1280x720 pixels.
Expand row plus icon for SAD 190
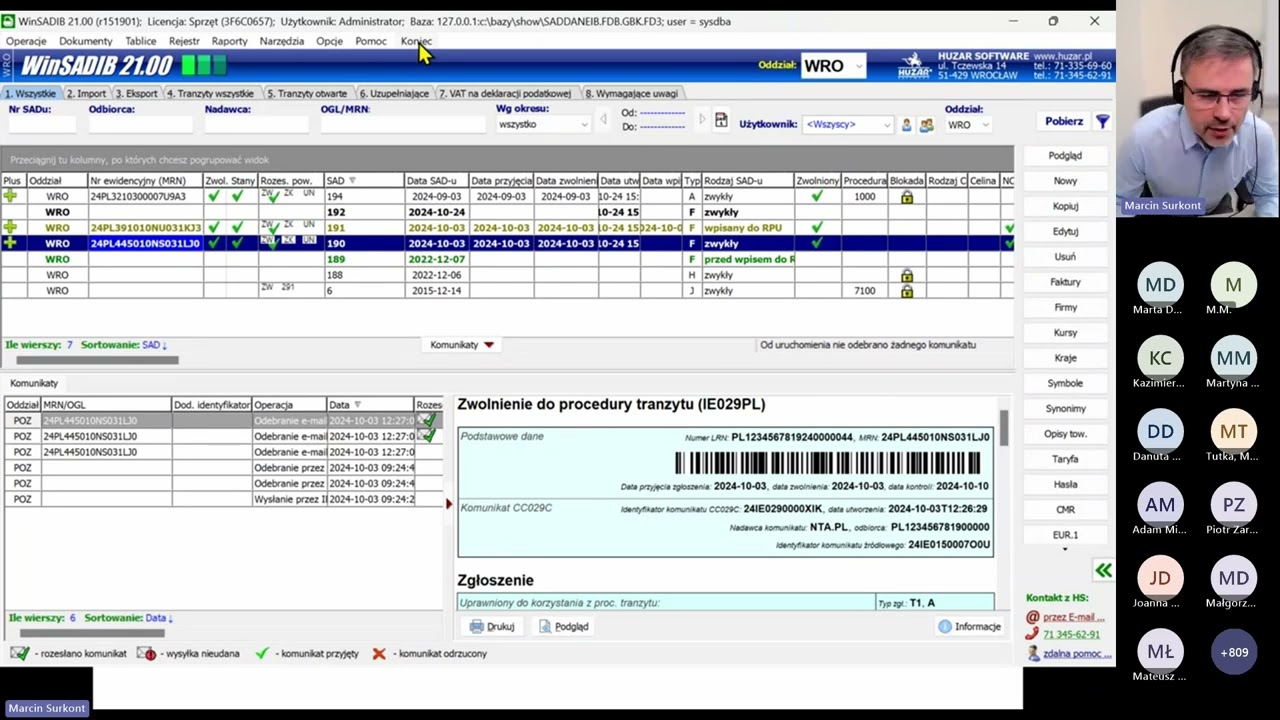[10, 243]
